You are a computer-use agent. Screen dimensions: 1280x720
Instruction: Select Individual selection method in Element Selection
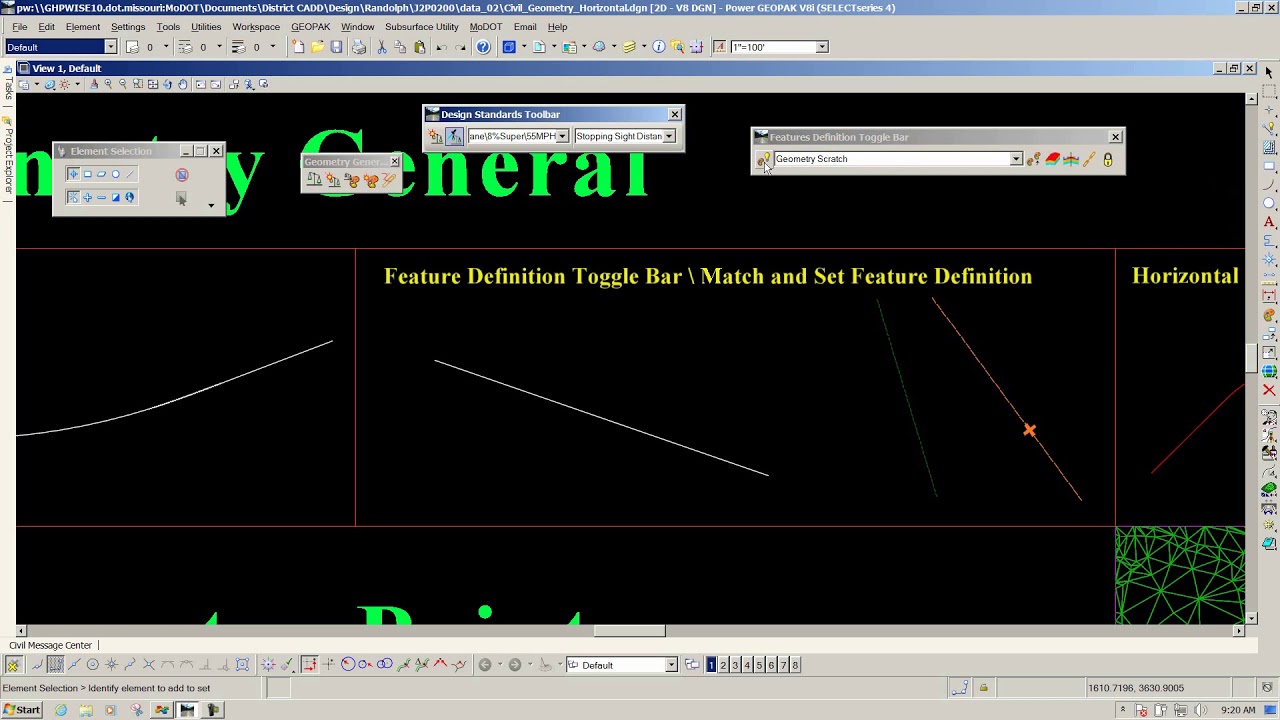click(73, 174)
